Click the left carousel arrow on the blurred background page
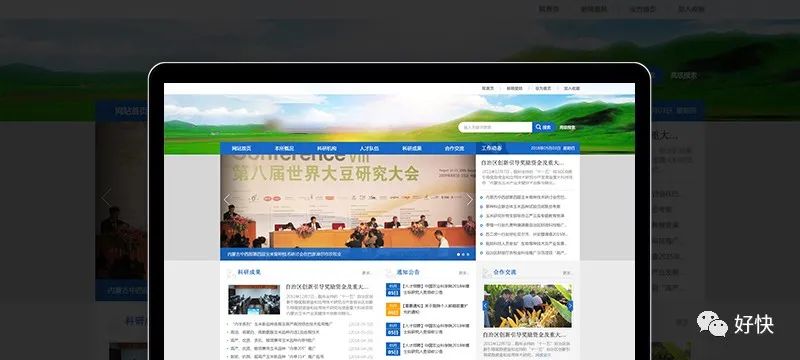 click(x=106, y=198)
